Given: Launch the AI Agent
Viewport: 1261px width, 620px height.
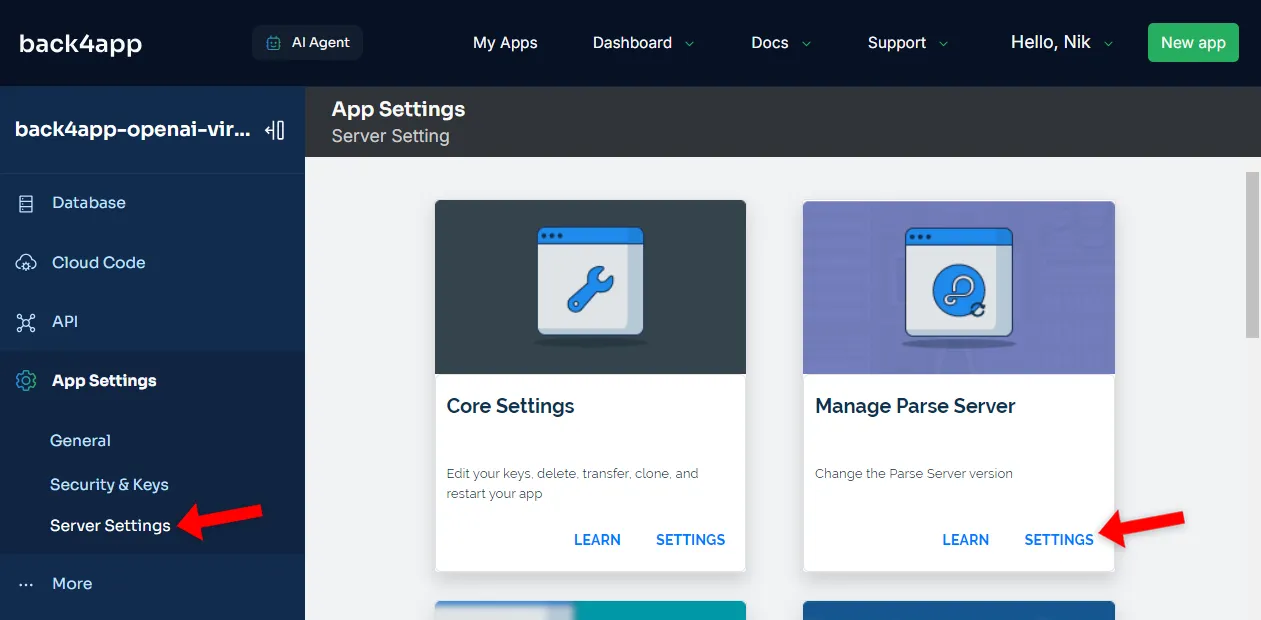Looking at the screenshot, I should [307, 42].
